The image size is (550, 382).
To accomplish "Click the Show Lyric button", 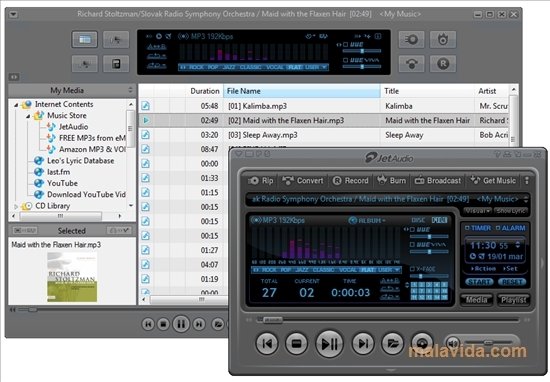I will [511, 210].
